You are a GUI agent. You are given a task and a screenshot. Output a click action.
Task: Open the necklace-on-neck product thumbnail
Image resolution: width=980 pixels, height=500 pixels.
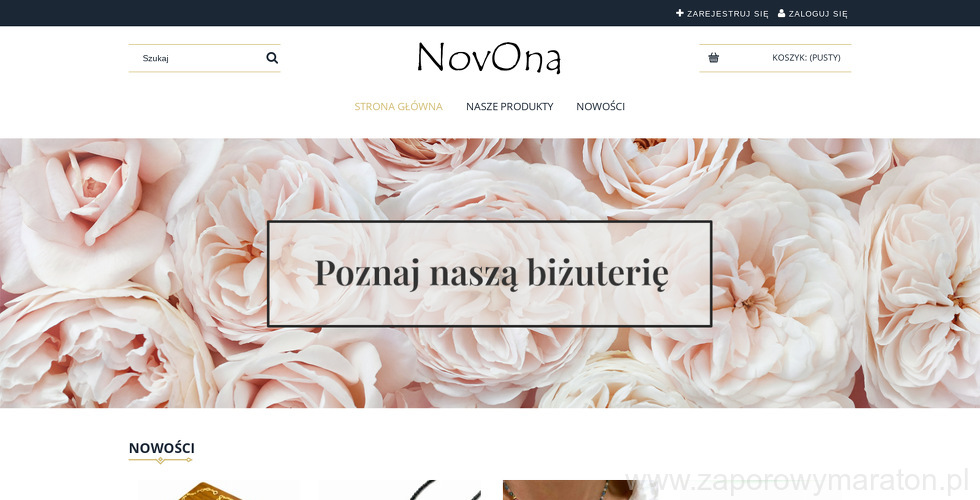578,491
